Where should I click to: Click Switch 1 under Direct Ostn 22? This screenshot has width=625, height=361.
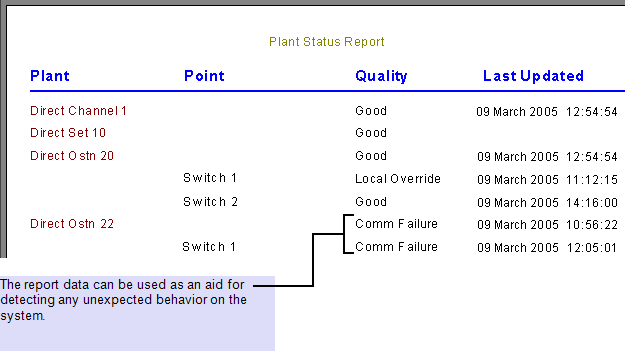(x=209, y=247)
